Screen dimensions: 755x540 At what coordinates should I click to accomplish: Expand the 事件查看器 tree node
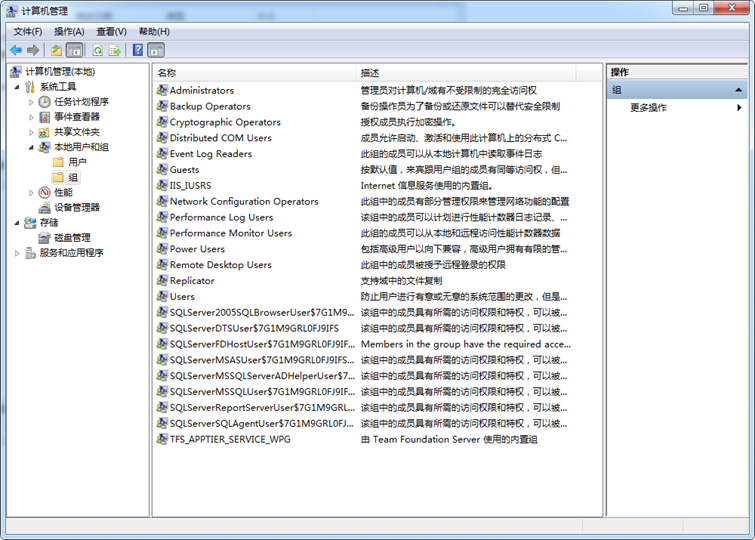[x=31, y=117]
